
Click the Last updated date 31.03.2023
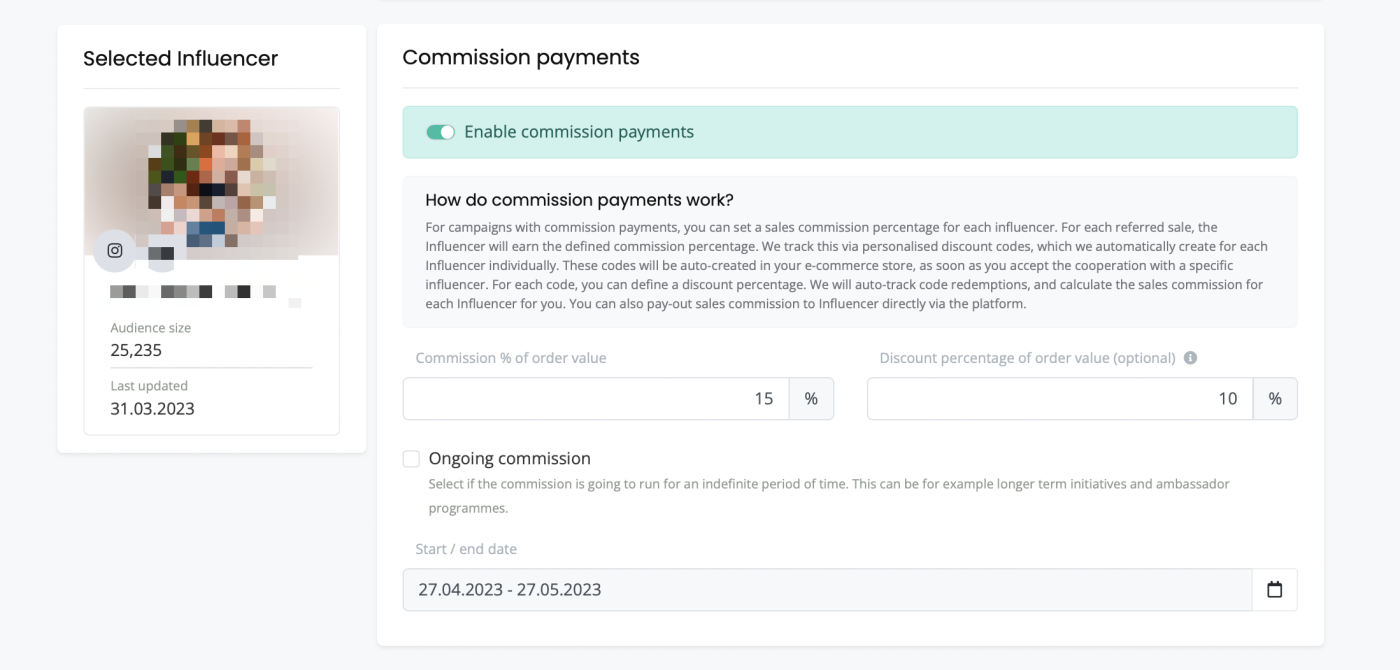click(152, 409)
